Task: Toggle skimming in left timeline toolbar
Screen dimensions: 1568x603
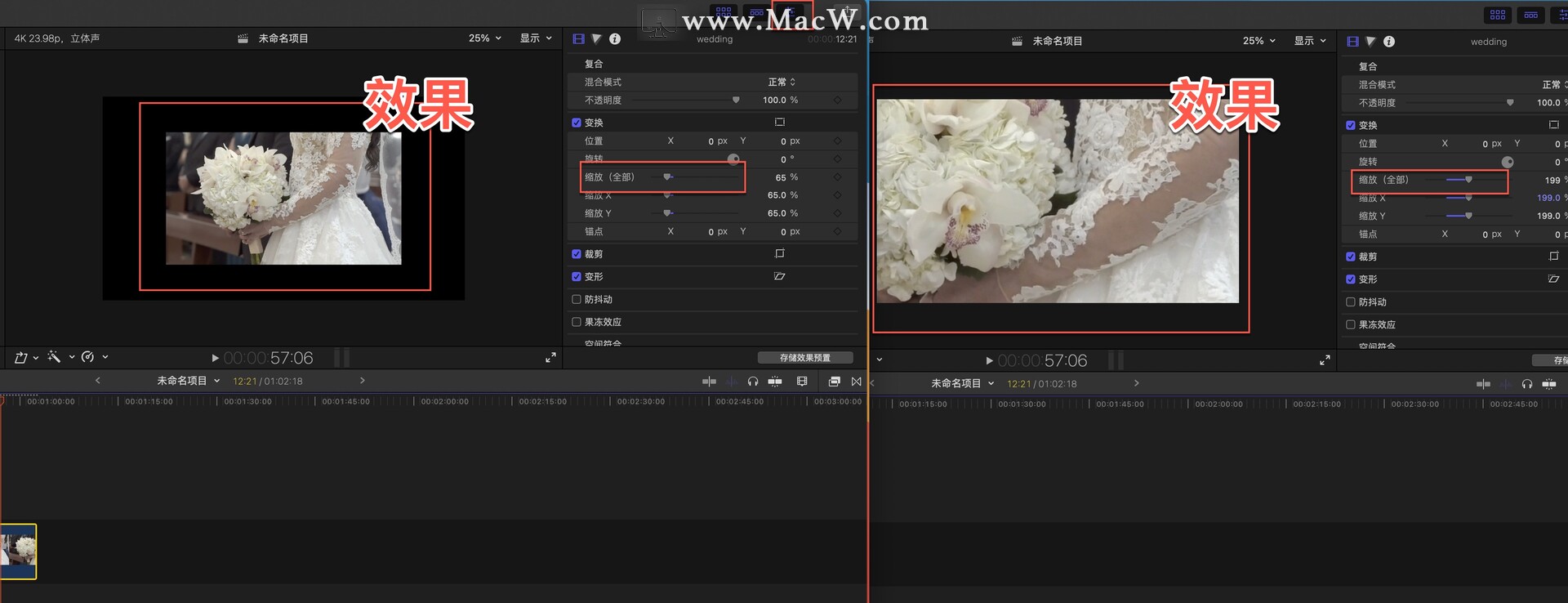Action: pyautogui.click(x=709, y=382)
